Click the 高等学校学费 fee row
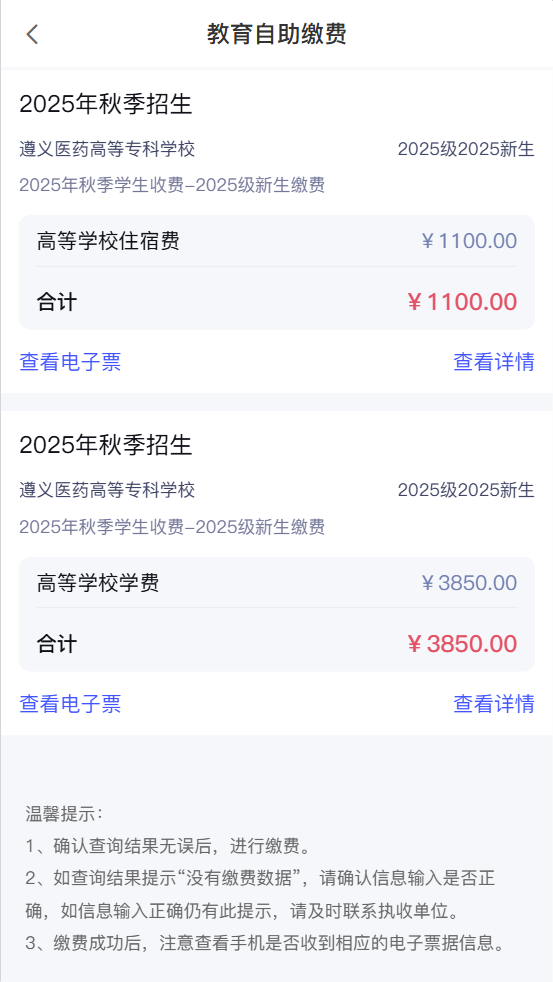 277,582
